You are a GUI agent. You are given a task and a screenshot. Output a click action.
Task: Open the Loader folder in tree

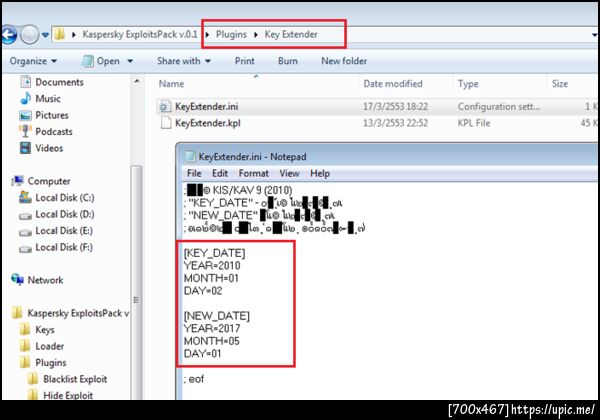(49, 346)
